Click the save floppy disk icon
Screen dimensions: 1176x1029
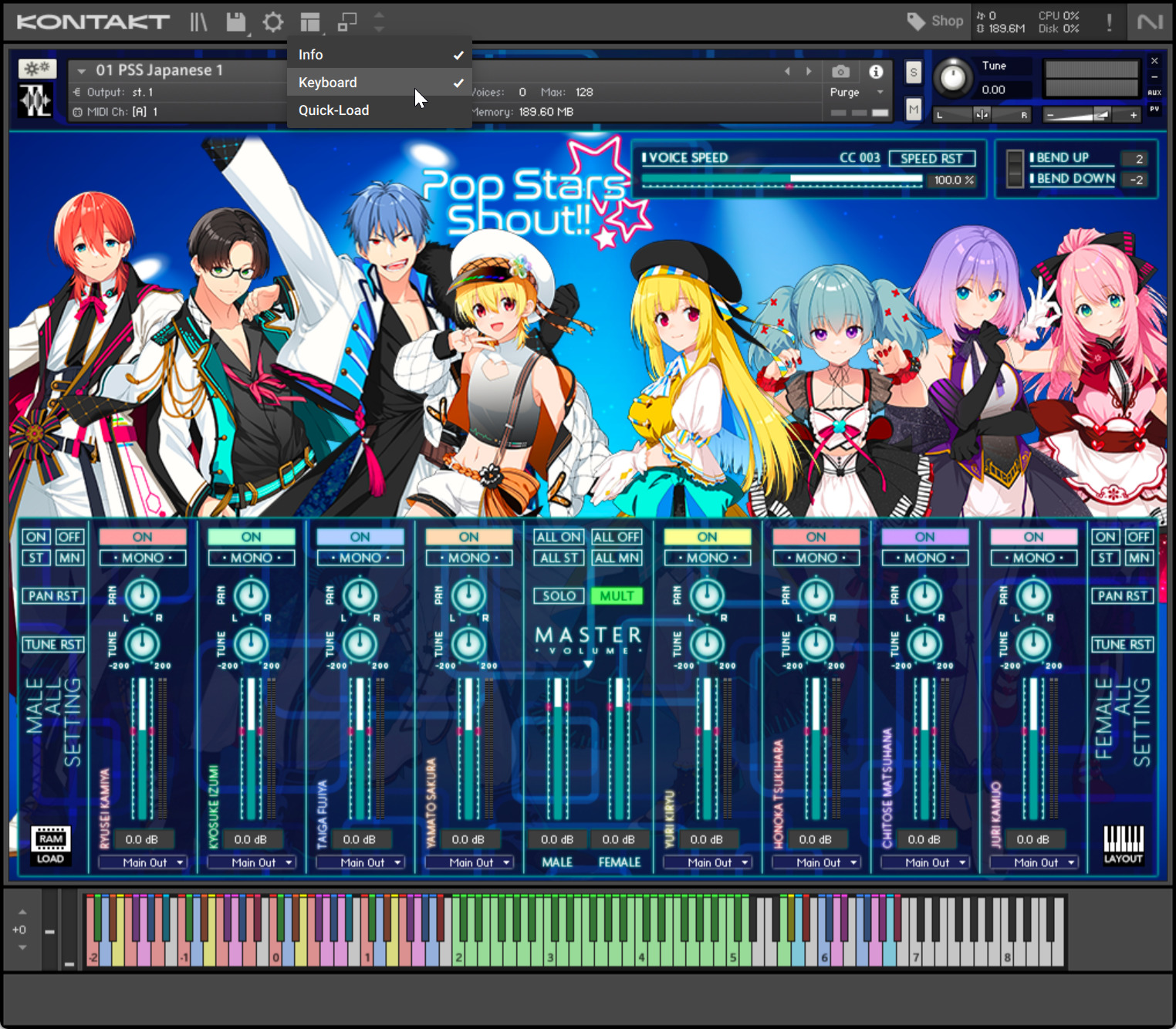236,22
